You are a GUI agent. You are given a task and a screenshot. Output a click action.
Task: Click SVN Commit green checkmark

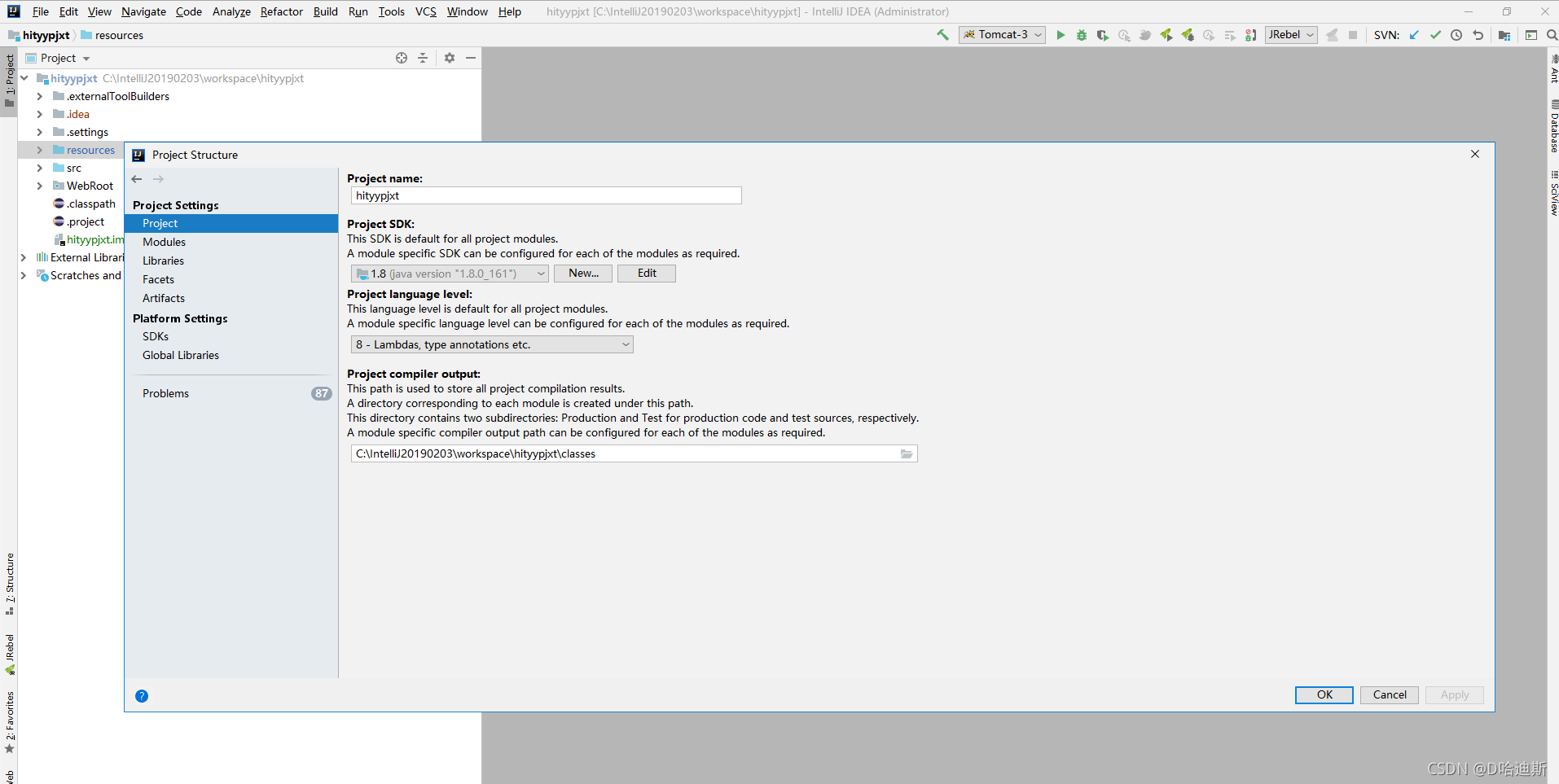(1435, 35)
